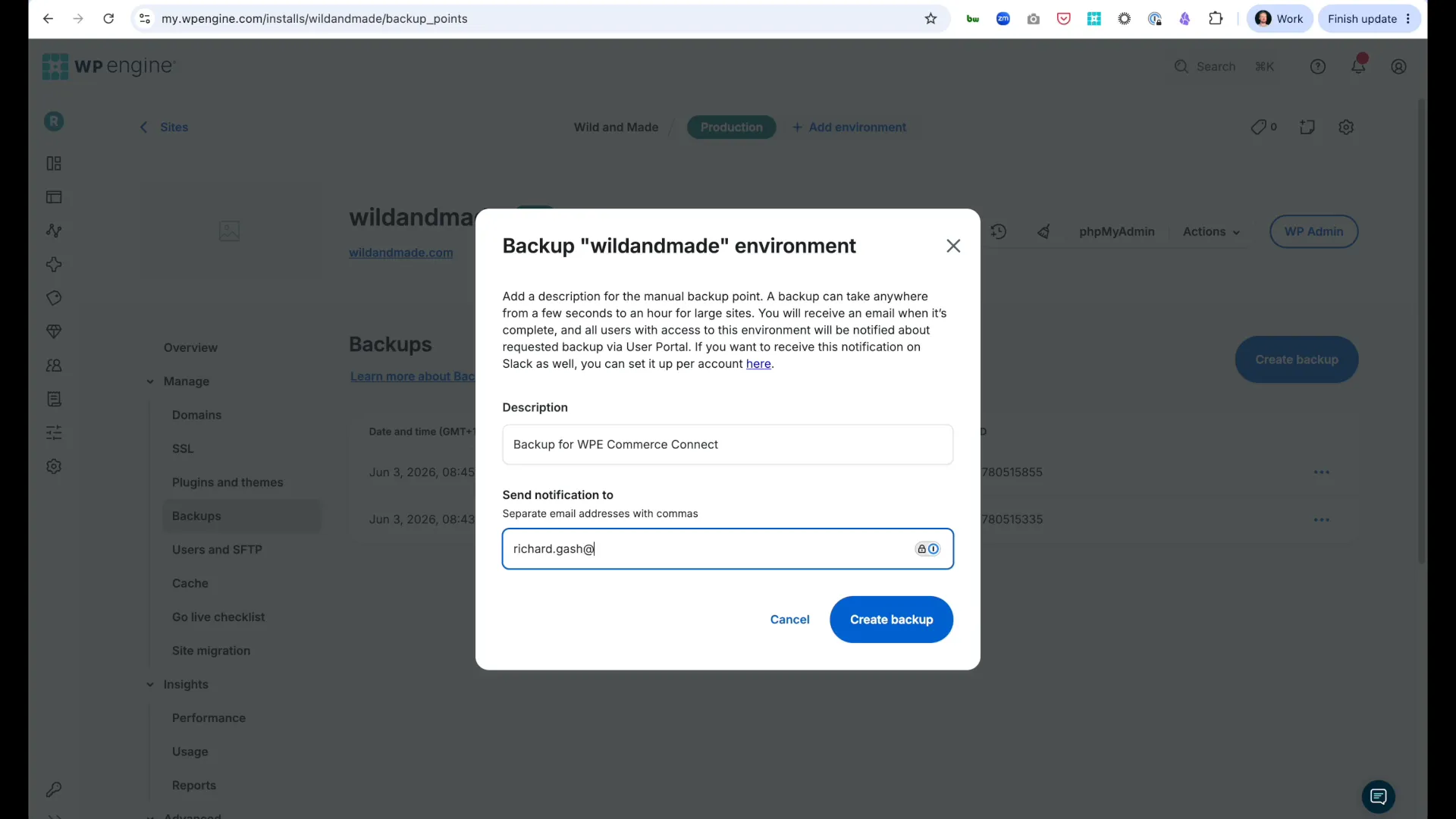Open Domains in the sidebar
The width and height of the screenshot is (1456, 819).
(196, 415)
